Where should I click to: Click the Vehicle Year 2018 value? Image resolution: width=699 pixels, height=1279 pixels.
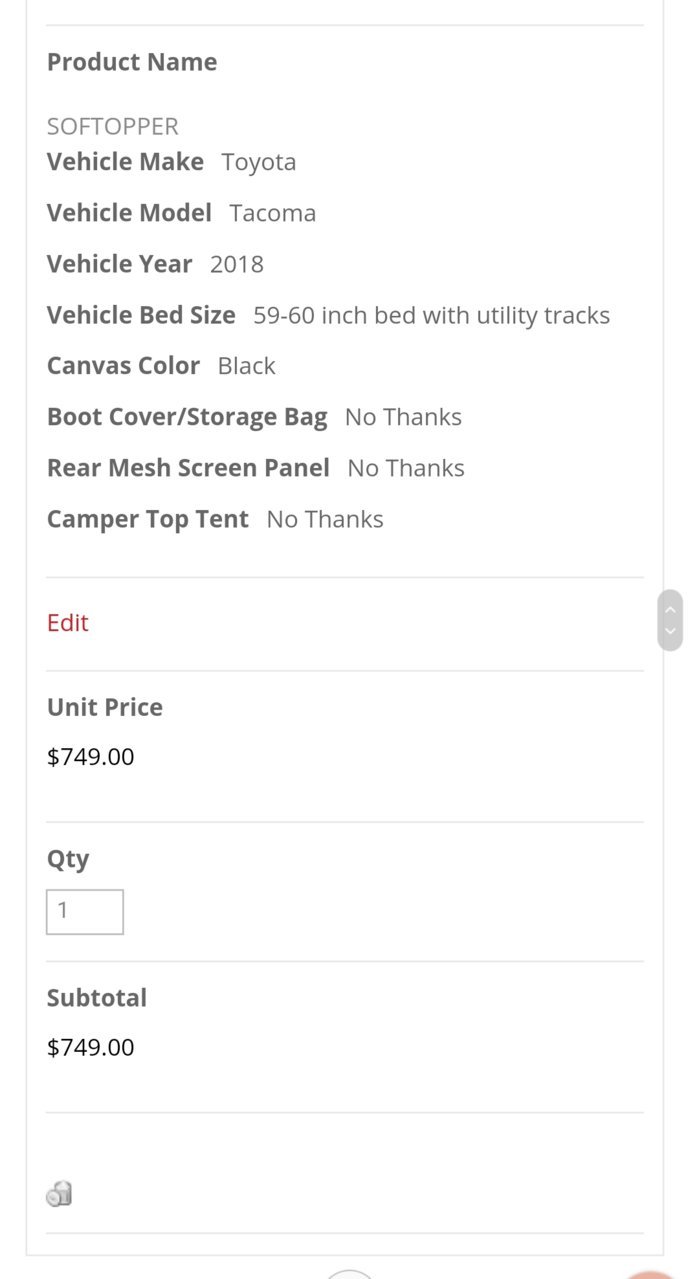tap(237, 264)
